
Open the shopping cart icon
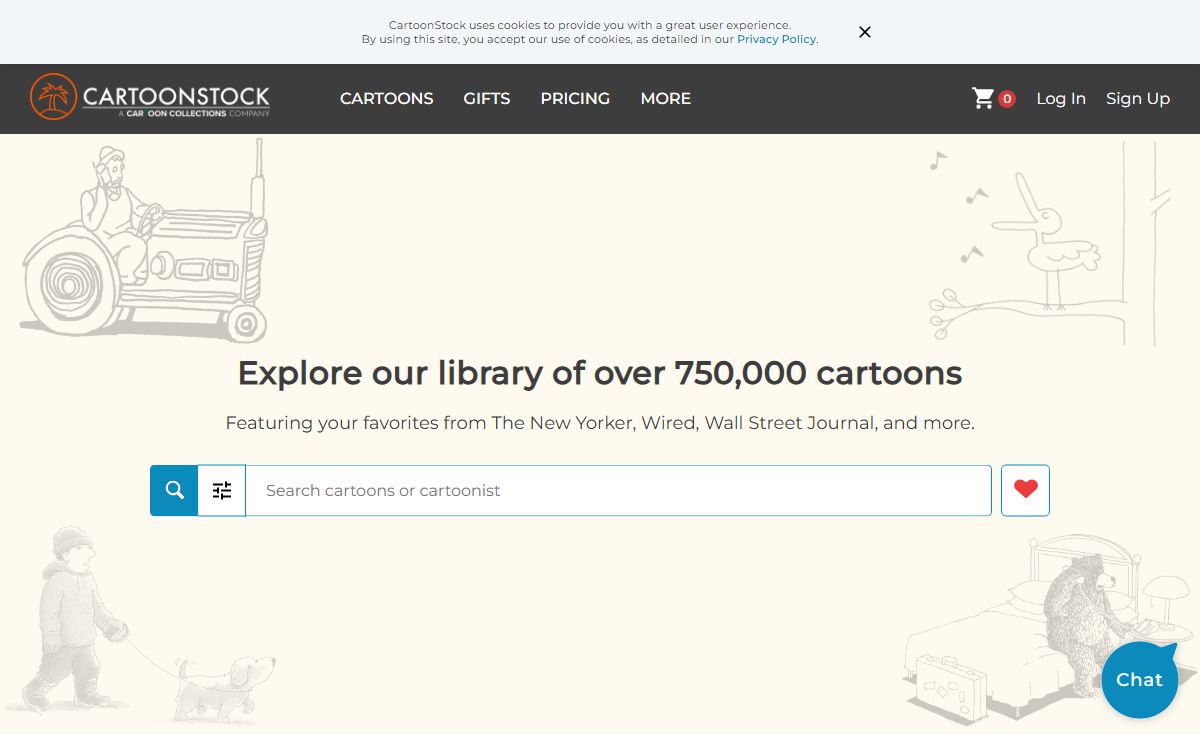coord(983,98)
